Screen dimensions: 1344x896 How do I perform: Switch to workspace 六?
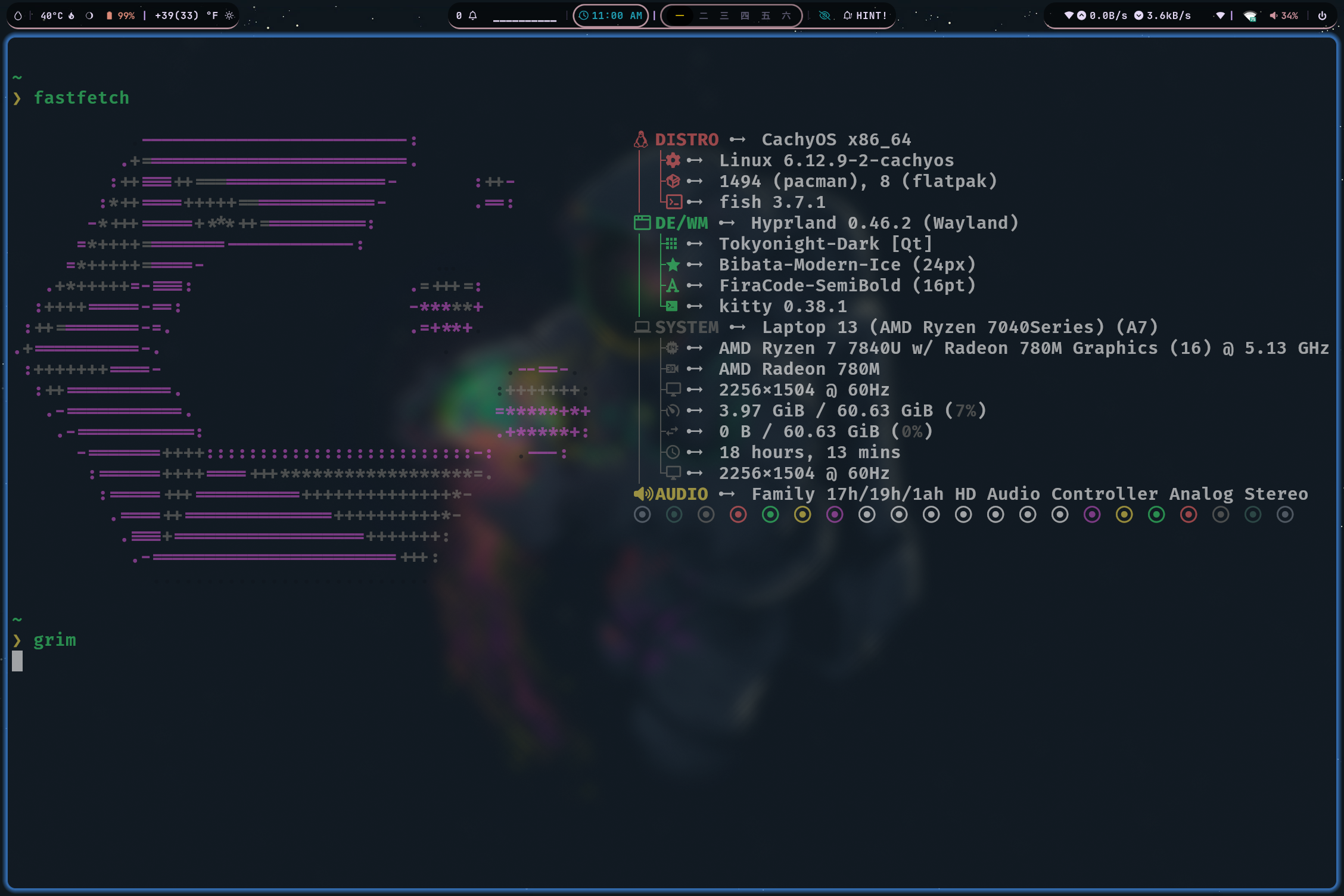coord(786,15)
